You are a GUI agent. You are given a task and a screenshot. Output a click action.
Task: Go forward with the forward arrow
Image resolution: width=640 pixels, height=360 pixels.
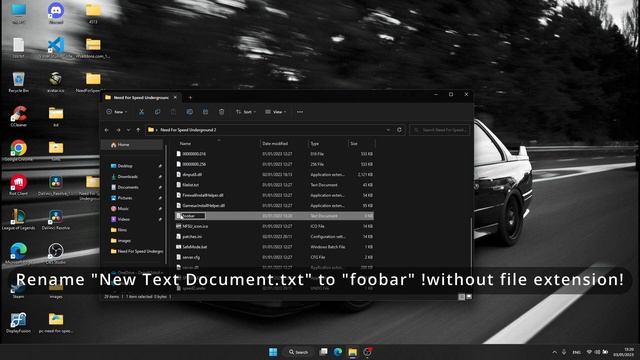[x=118, y=130]
